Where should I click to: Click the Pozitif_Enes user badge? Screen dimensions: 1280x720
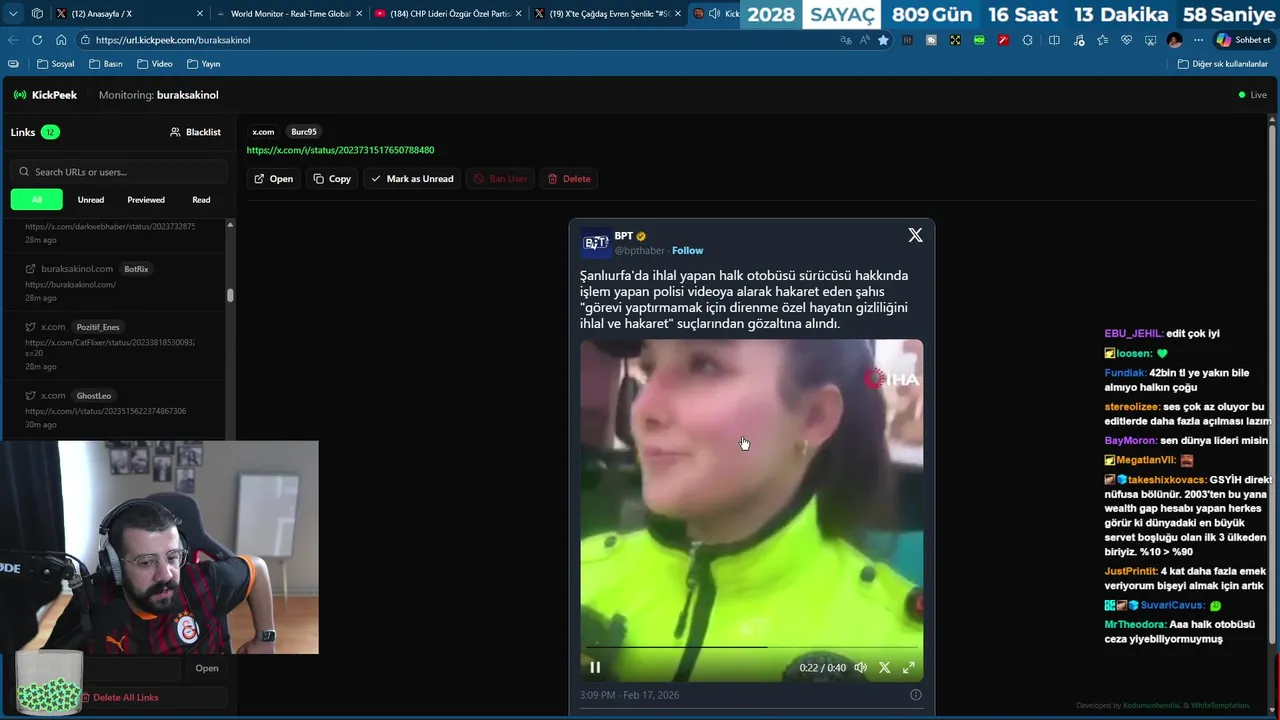point(98,327)
